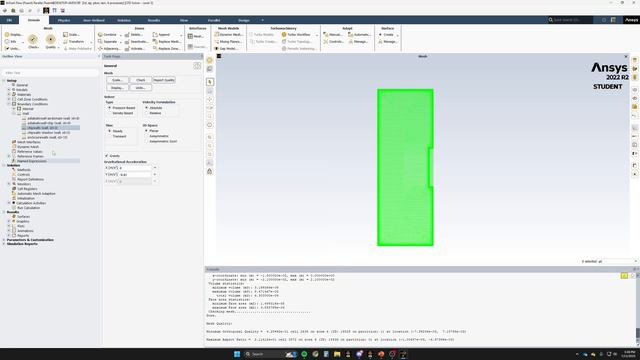Click the outline Filter Text field
This screenshot has height=360, width=640.
[x=50, y=73]
